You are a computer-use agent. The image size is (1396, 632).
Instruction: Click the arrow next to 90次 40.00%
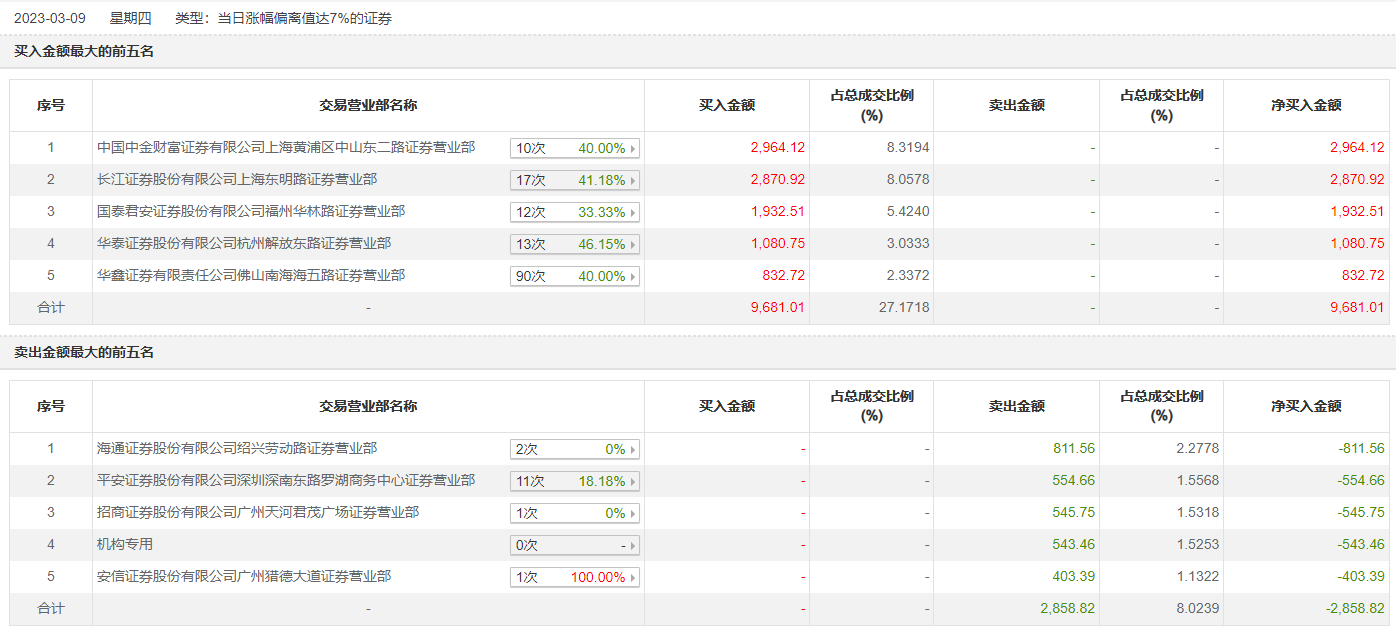(633, 277)
